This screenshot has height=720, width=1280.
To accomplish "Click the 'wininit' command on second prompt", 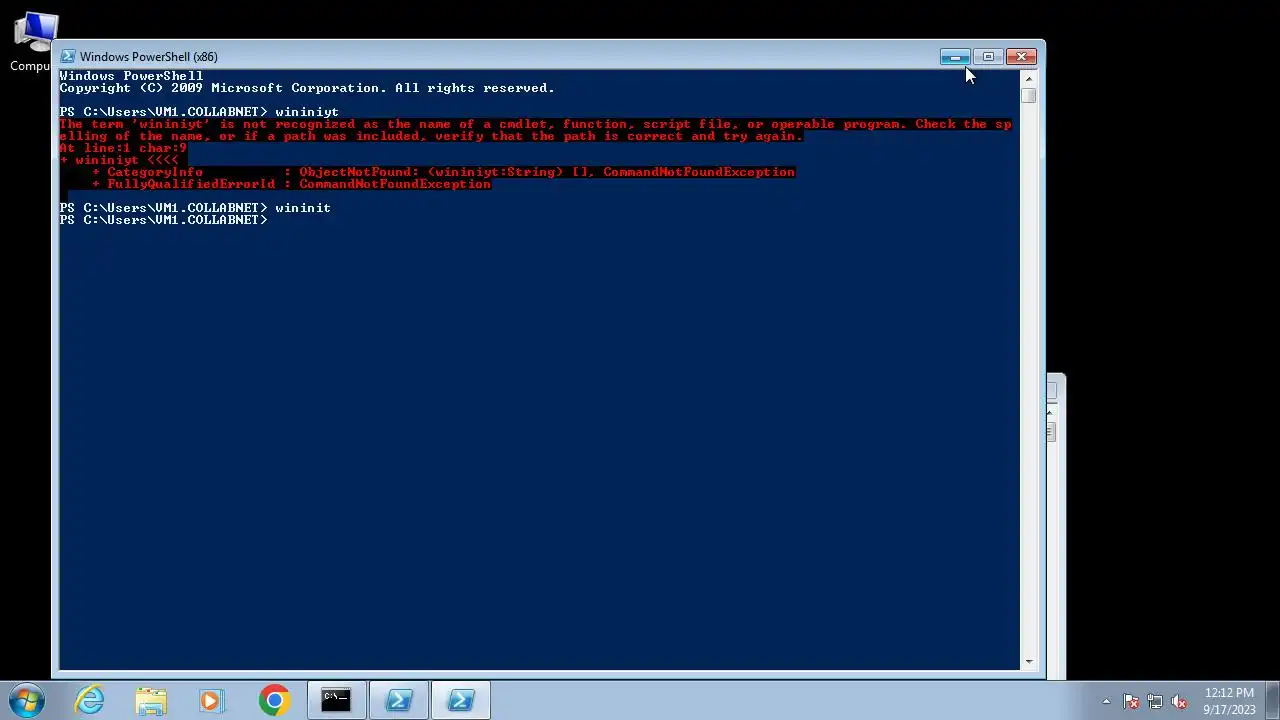I will [303, 208].
